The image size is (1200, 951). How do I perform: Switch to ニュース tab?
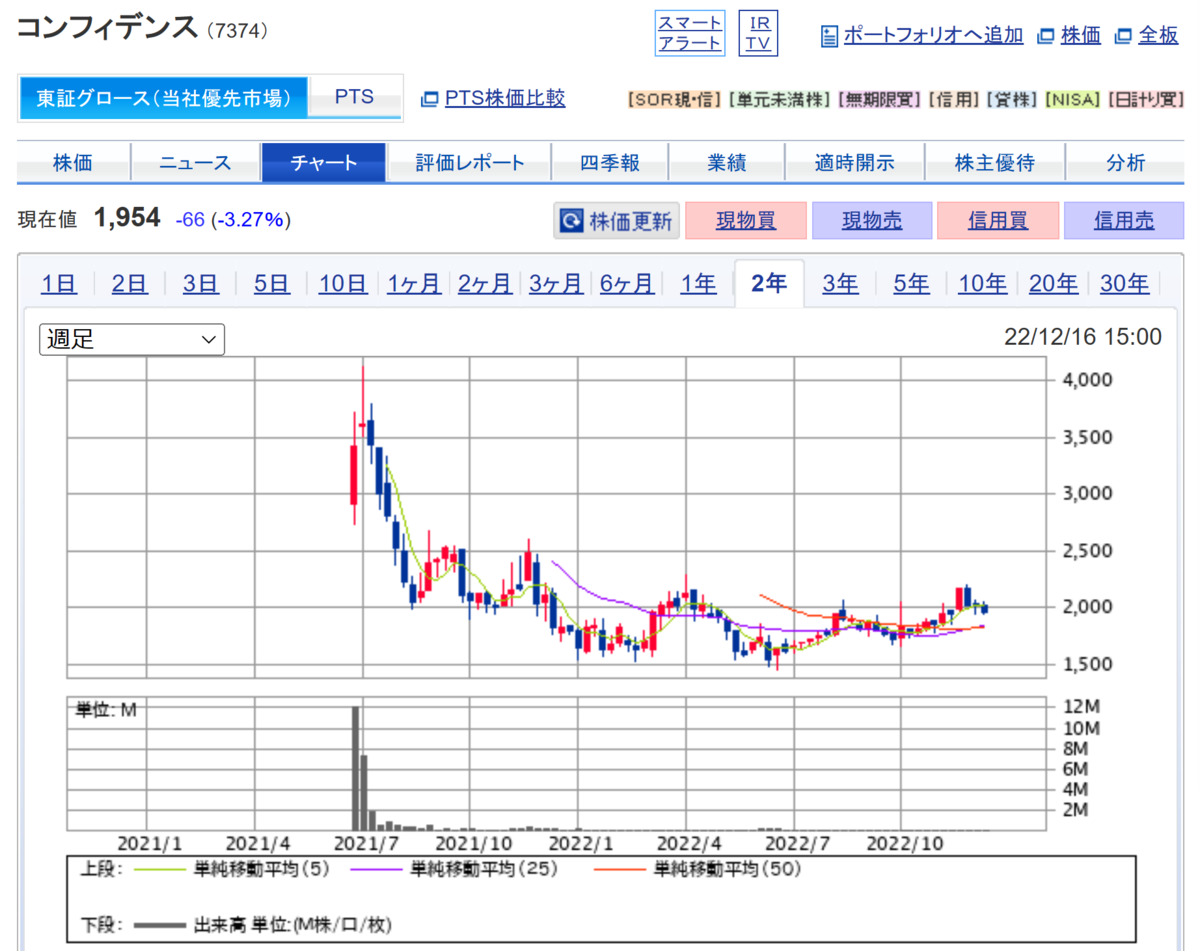click(196, 163)
